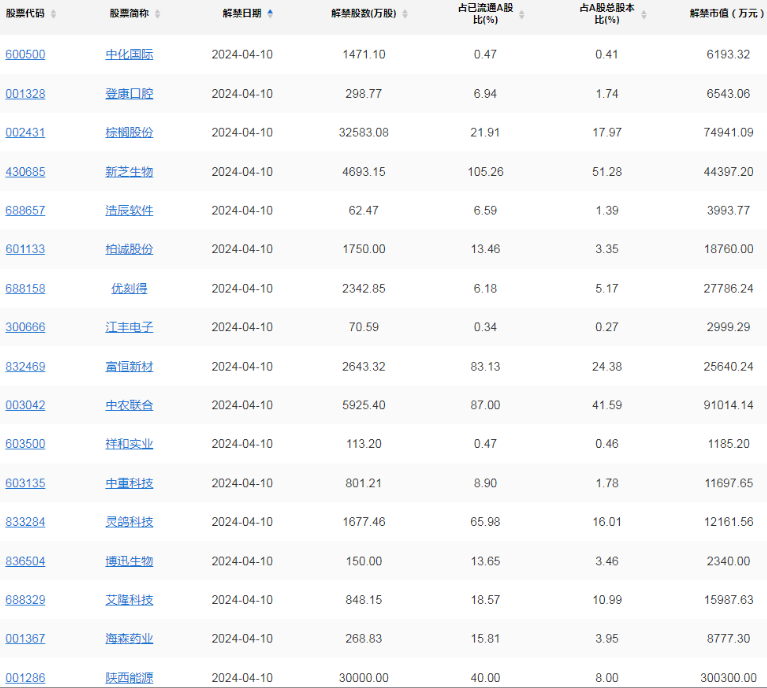Open stock code 001328 link
This screenshot has width=767, height=688.
[25, 93]
